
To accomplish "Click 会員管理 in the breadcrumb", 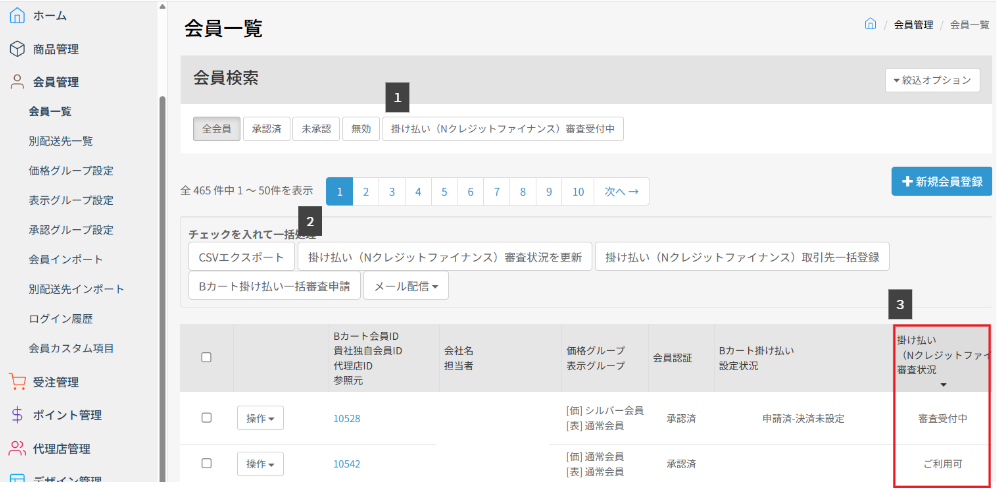I will pyautogui.click(x=913, y=25).
